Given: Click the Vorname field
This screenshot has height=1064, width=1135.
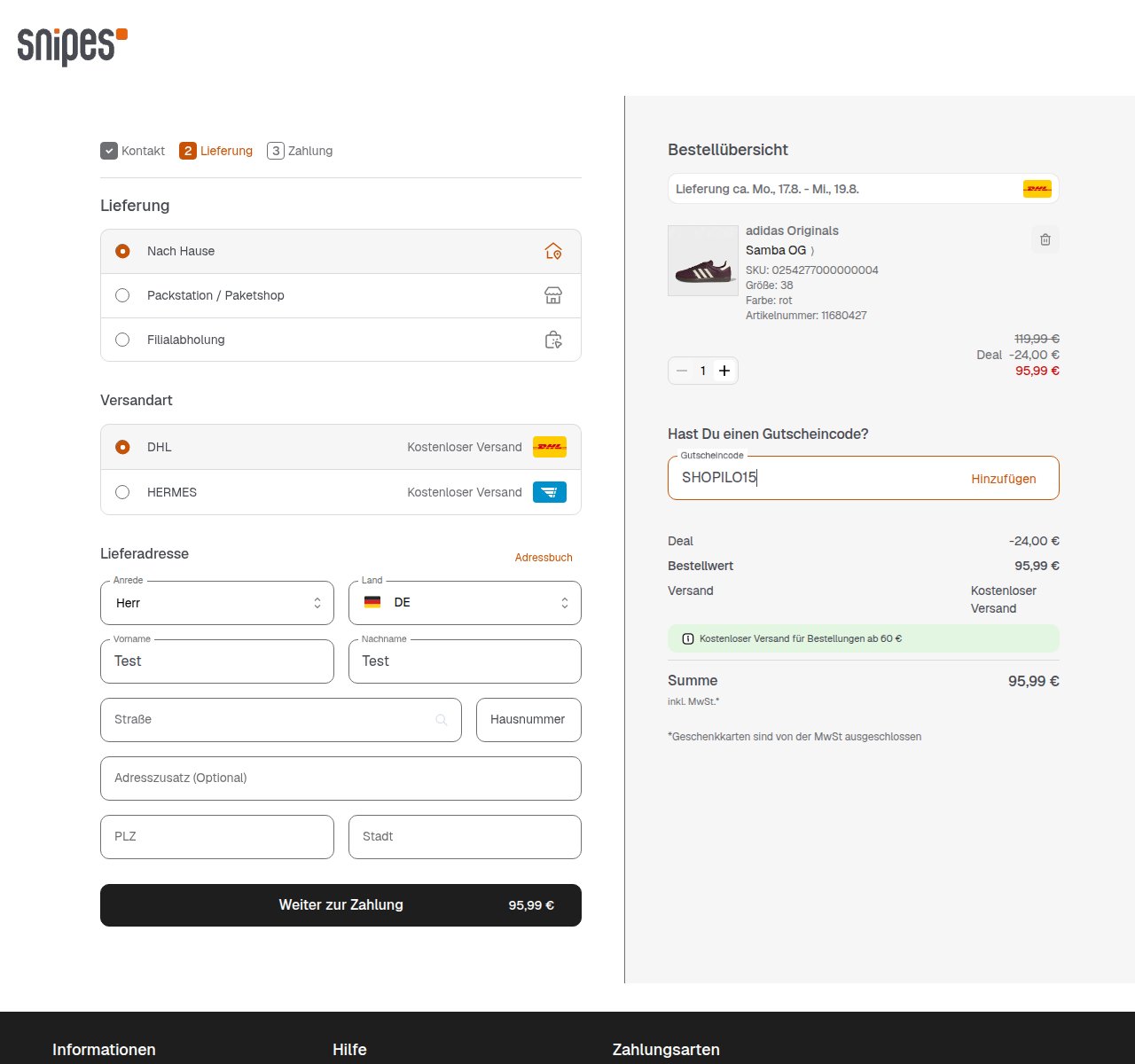Looking at the screenshot, I should click(217, 661).
